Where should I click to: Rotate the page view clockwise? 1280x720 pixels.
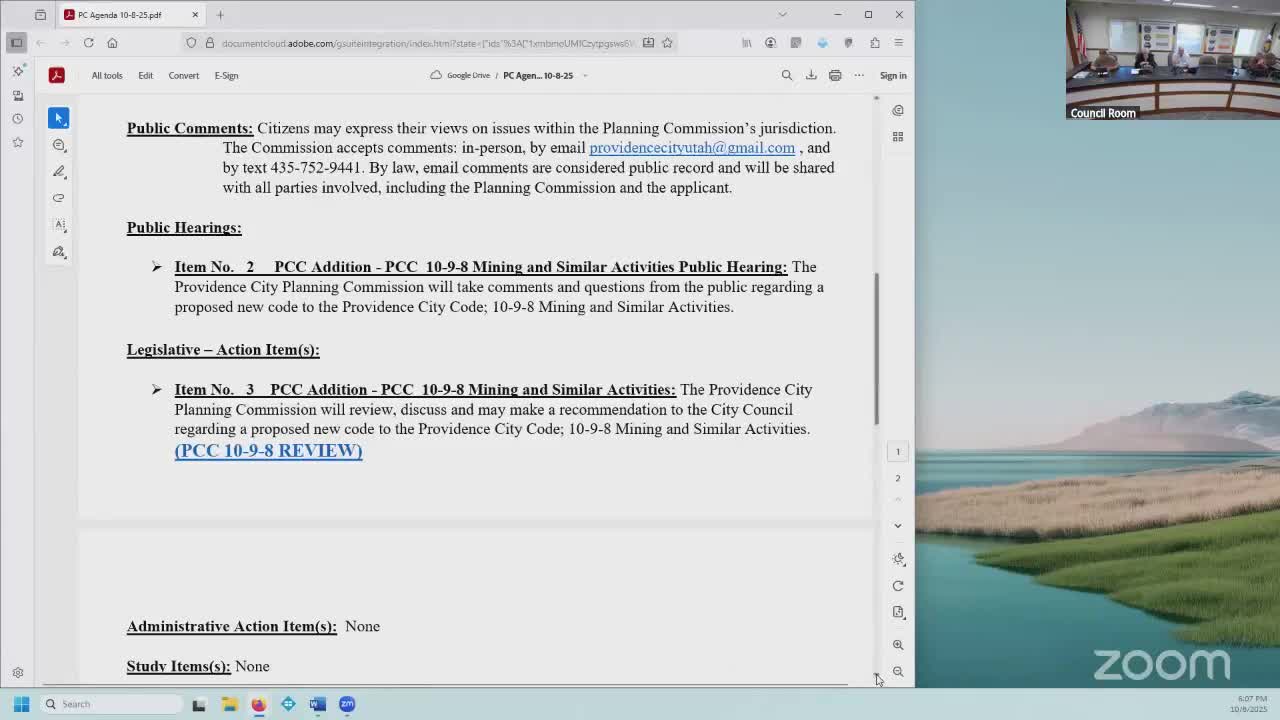(x=898, y=586)
